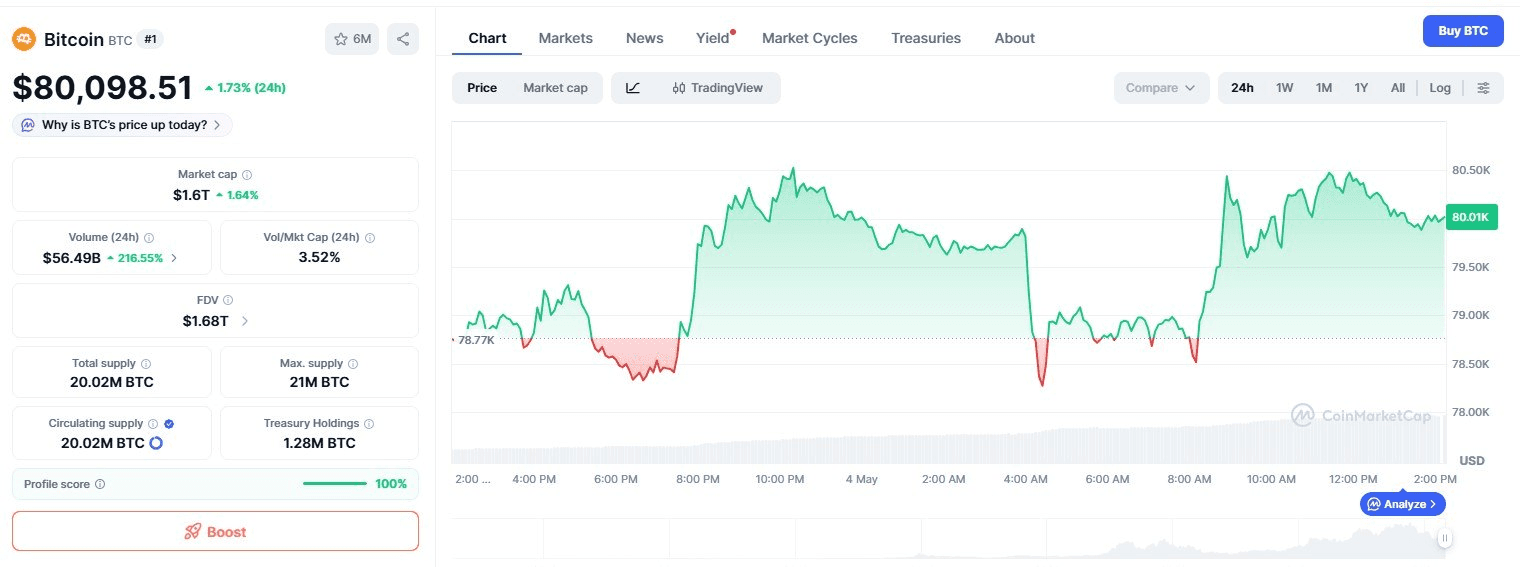Select the 1W time range
1520x567 pixels.
pyautogui.click(x=1285, y=88)
